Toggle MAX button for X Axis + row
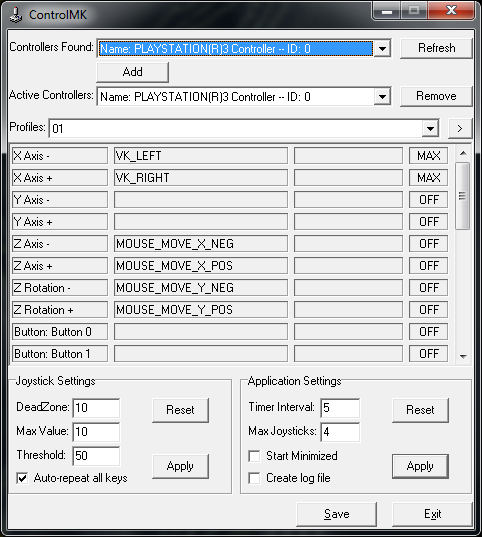 pos(428,178)
